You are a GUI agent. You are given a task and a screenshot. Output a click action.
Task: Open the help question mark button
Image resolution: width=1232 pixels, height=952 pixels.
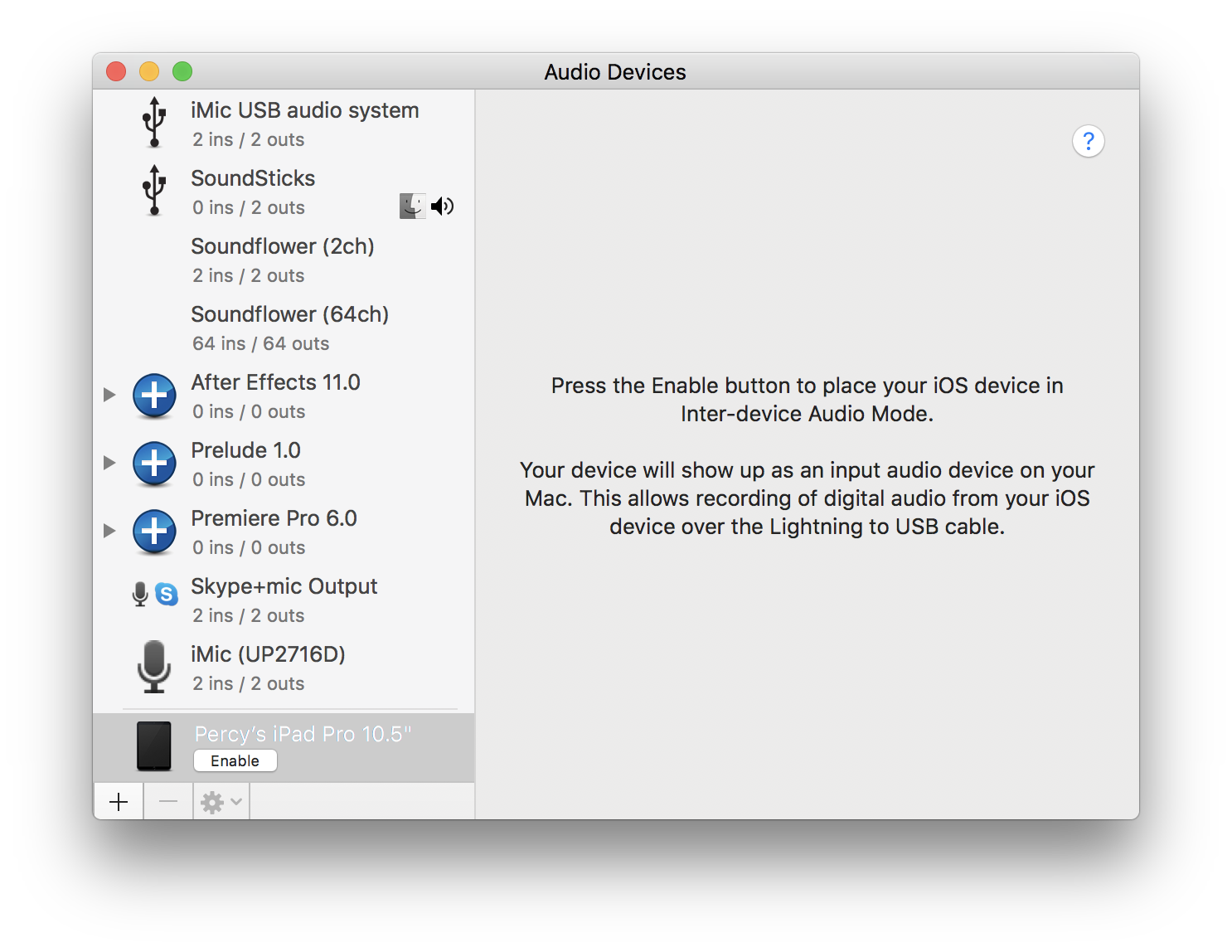(x=1089, y=141)
